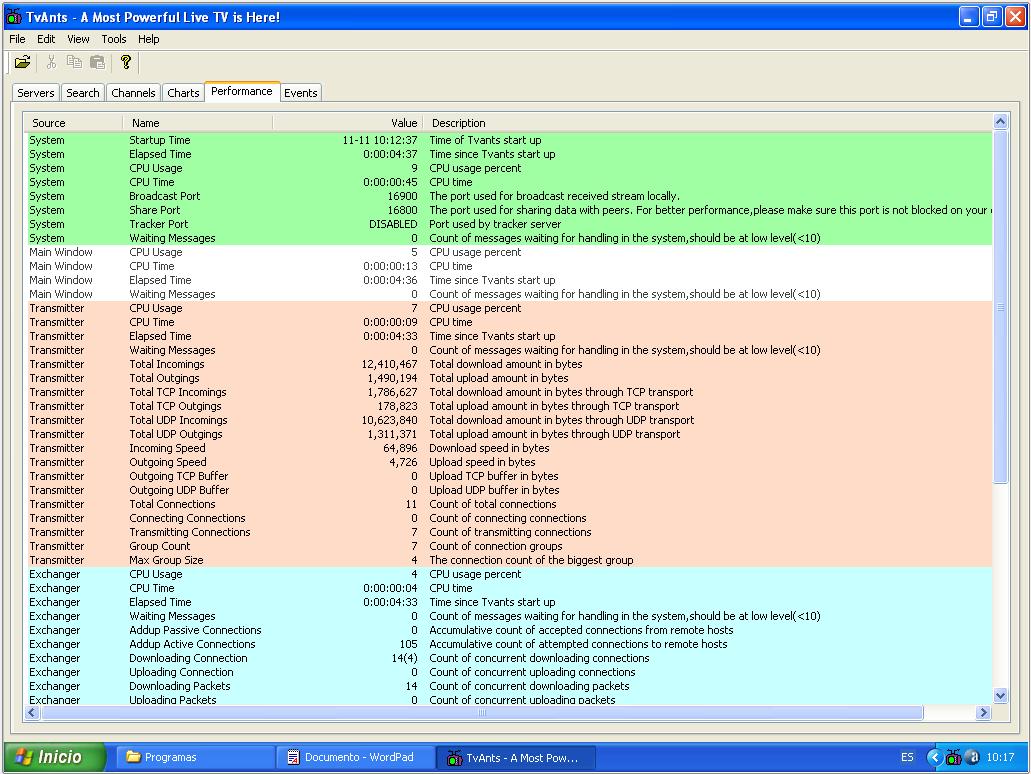Switch to the Search tab
The width and height of the screenshot is (1031, 774).
coord(83,93)
